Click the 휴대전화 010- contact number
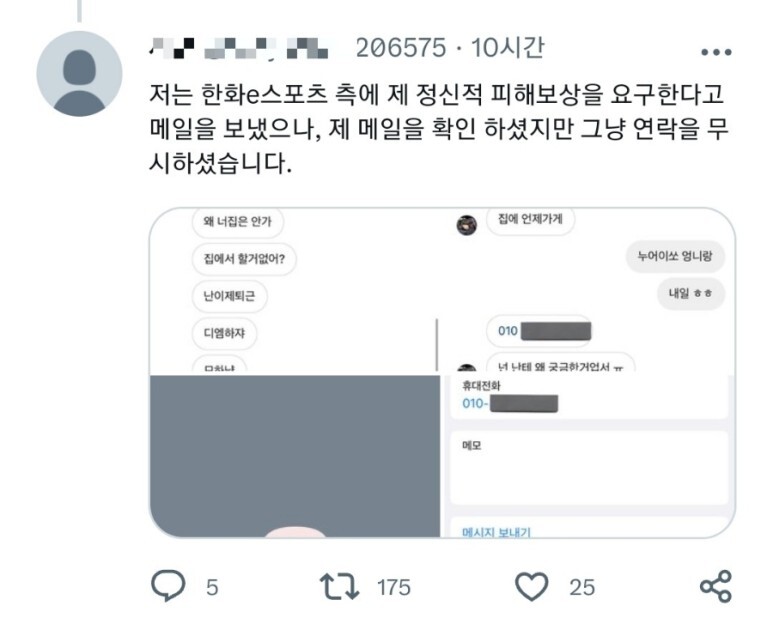This screenshot has width=773, height=630. [510, 403]
